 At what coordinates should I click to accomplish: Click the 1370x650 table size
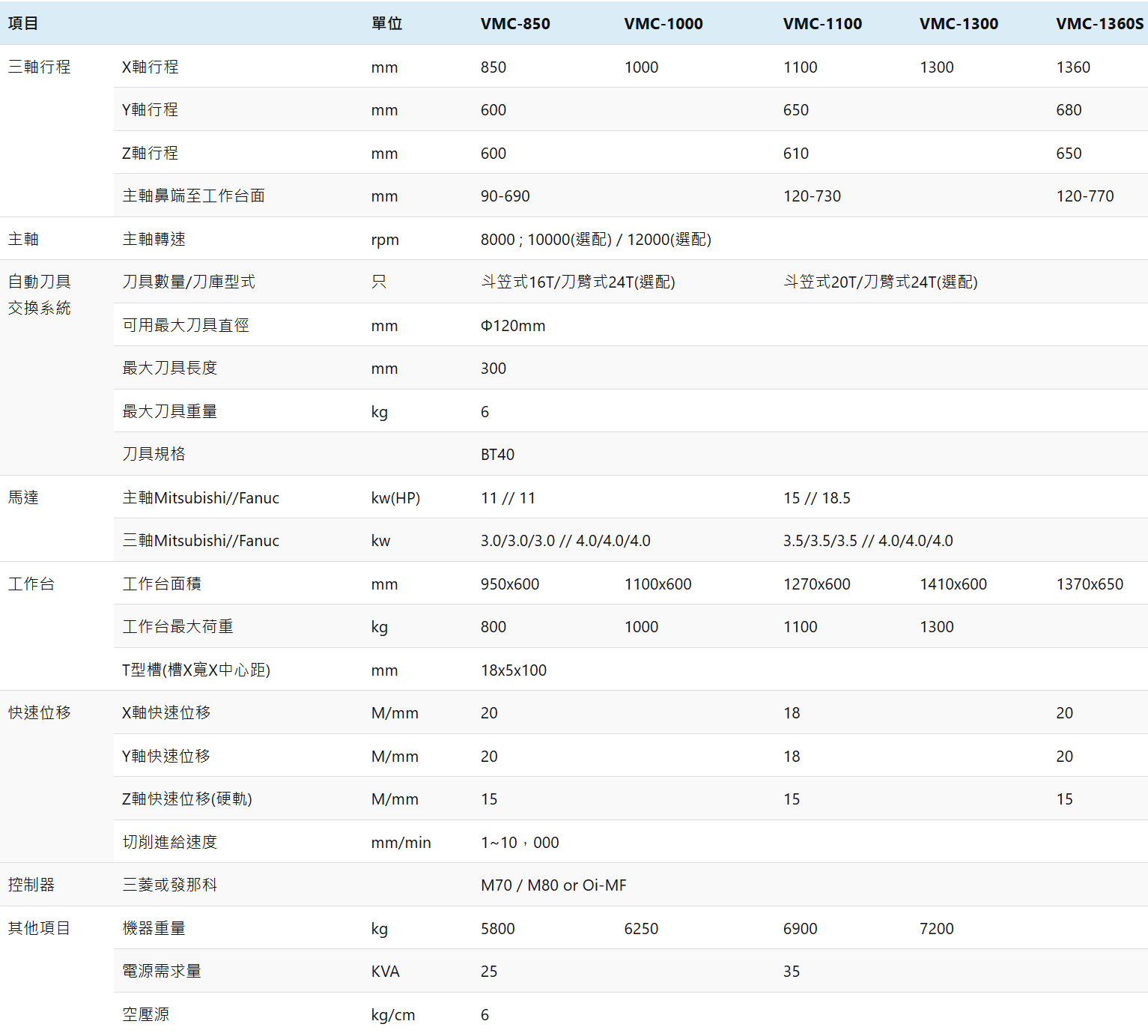[1090, 584]
